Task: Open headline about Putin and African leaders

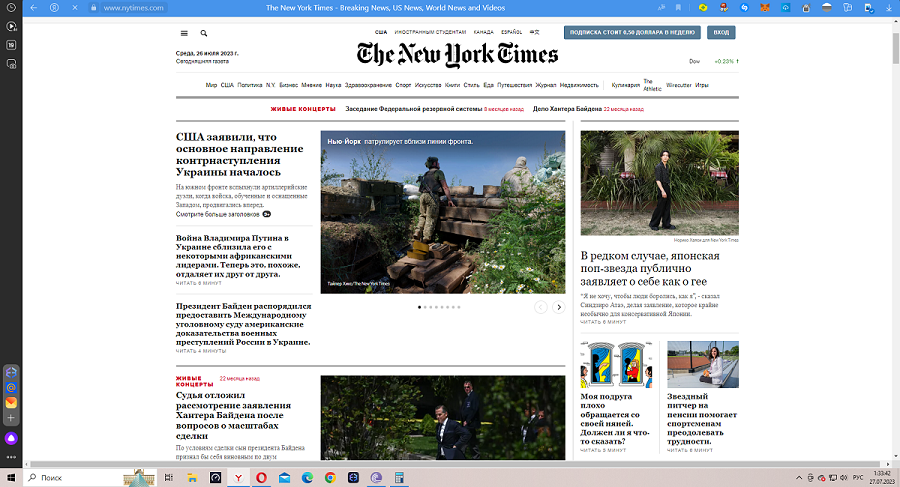Action: point(238,256)
